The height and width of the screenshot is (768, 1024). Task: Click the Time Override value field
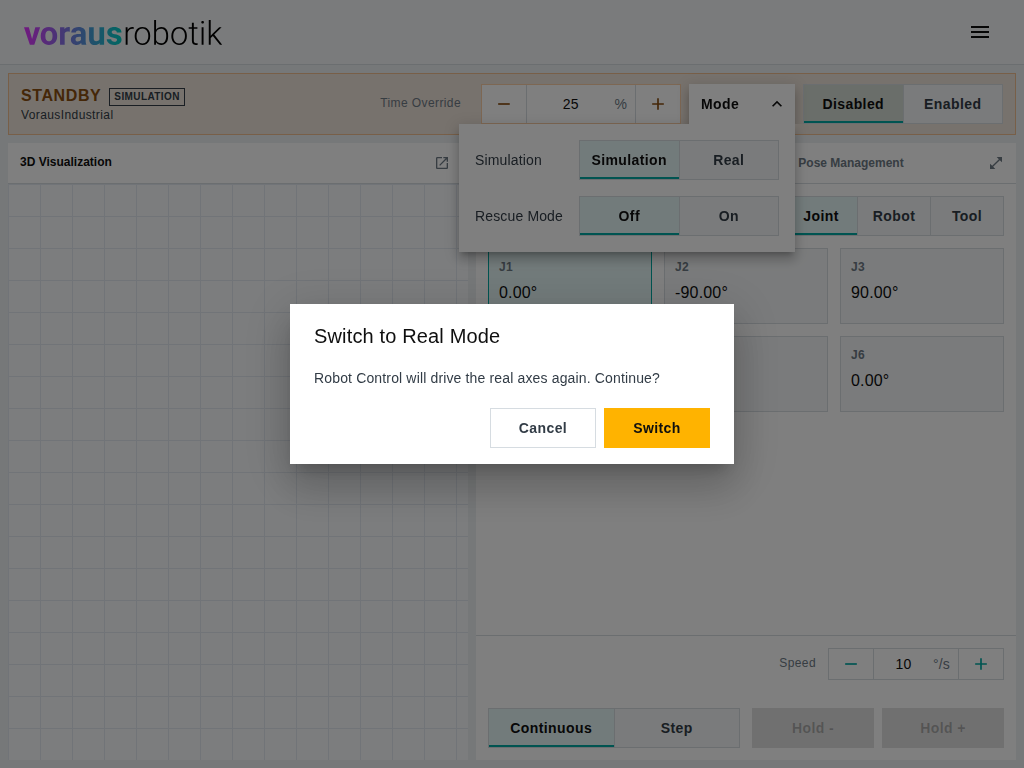point(581,104)
